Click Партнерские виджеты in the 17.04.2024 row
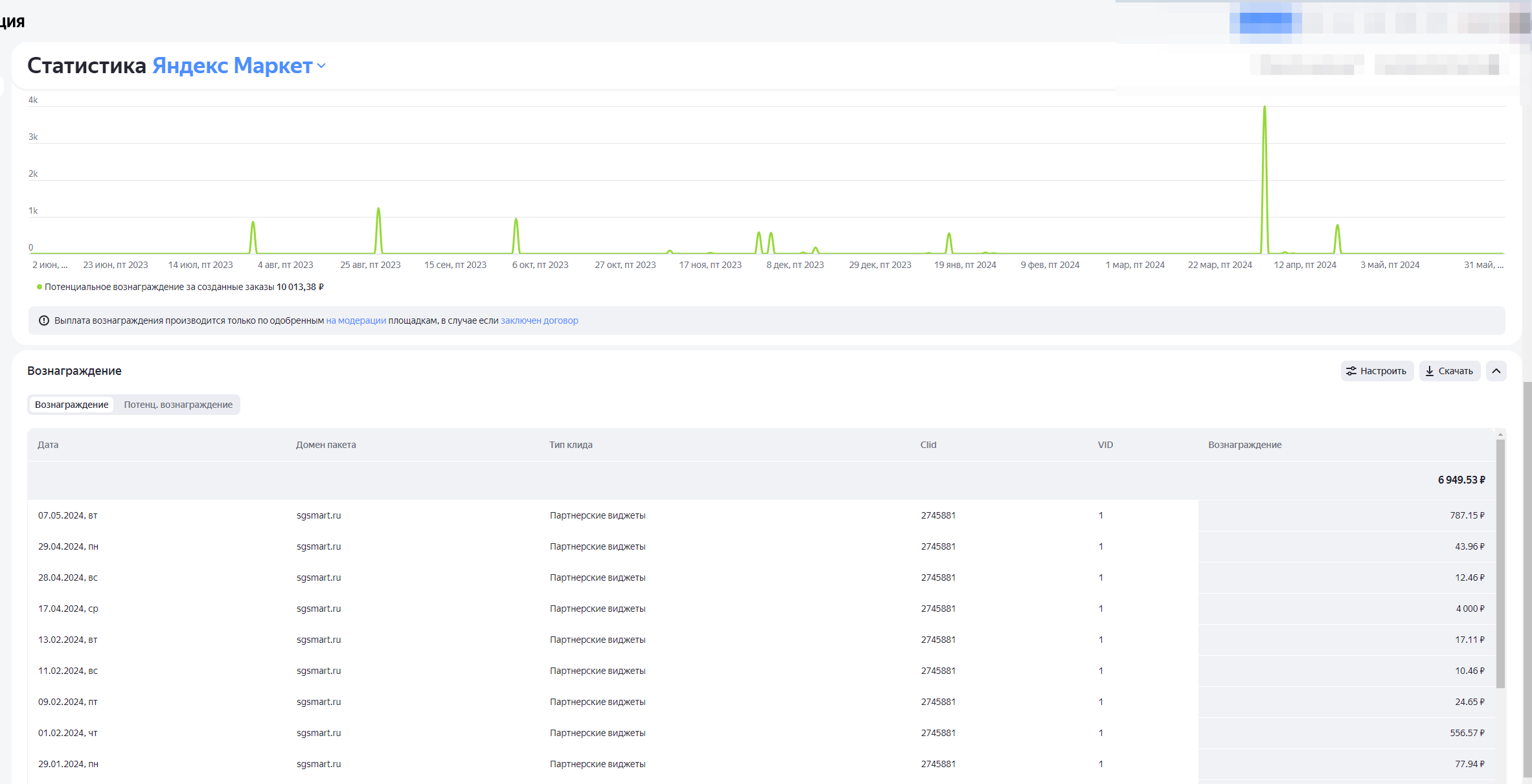 [x=597, y=609]
